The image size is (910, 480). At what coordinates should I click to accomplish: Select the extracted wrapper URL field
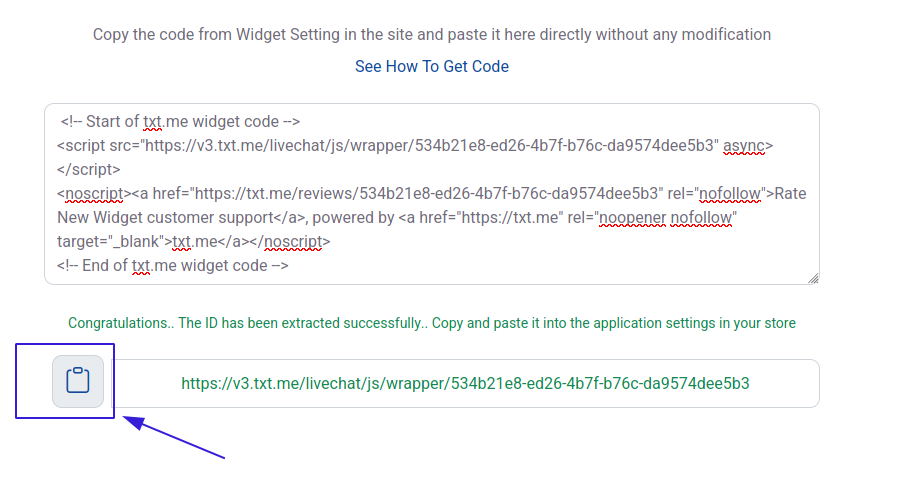465,383
